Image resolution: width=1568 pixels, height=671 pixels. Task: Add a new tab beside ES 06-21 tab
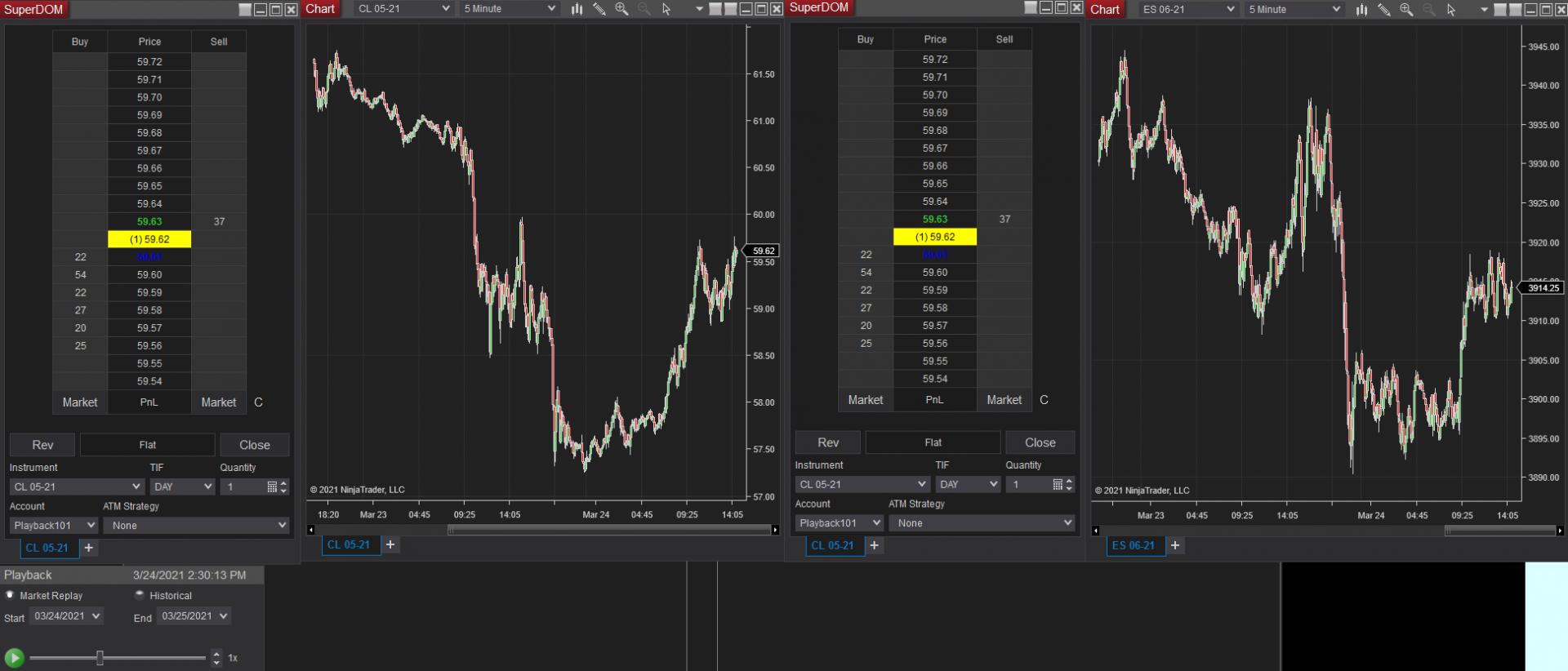(x=1175, y=545)
